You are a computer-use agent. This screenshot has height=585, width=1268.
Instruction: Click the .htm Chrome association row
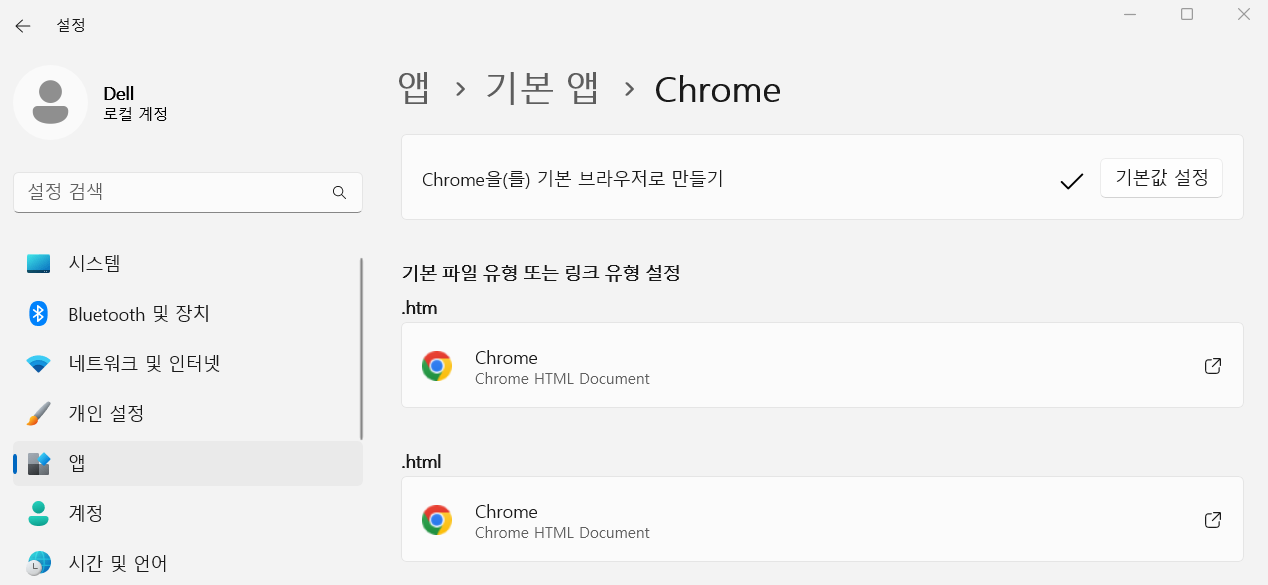(822, 365)
